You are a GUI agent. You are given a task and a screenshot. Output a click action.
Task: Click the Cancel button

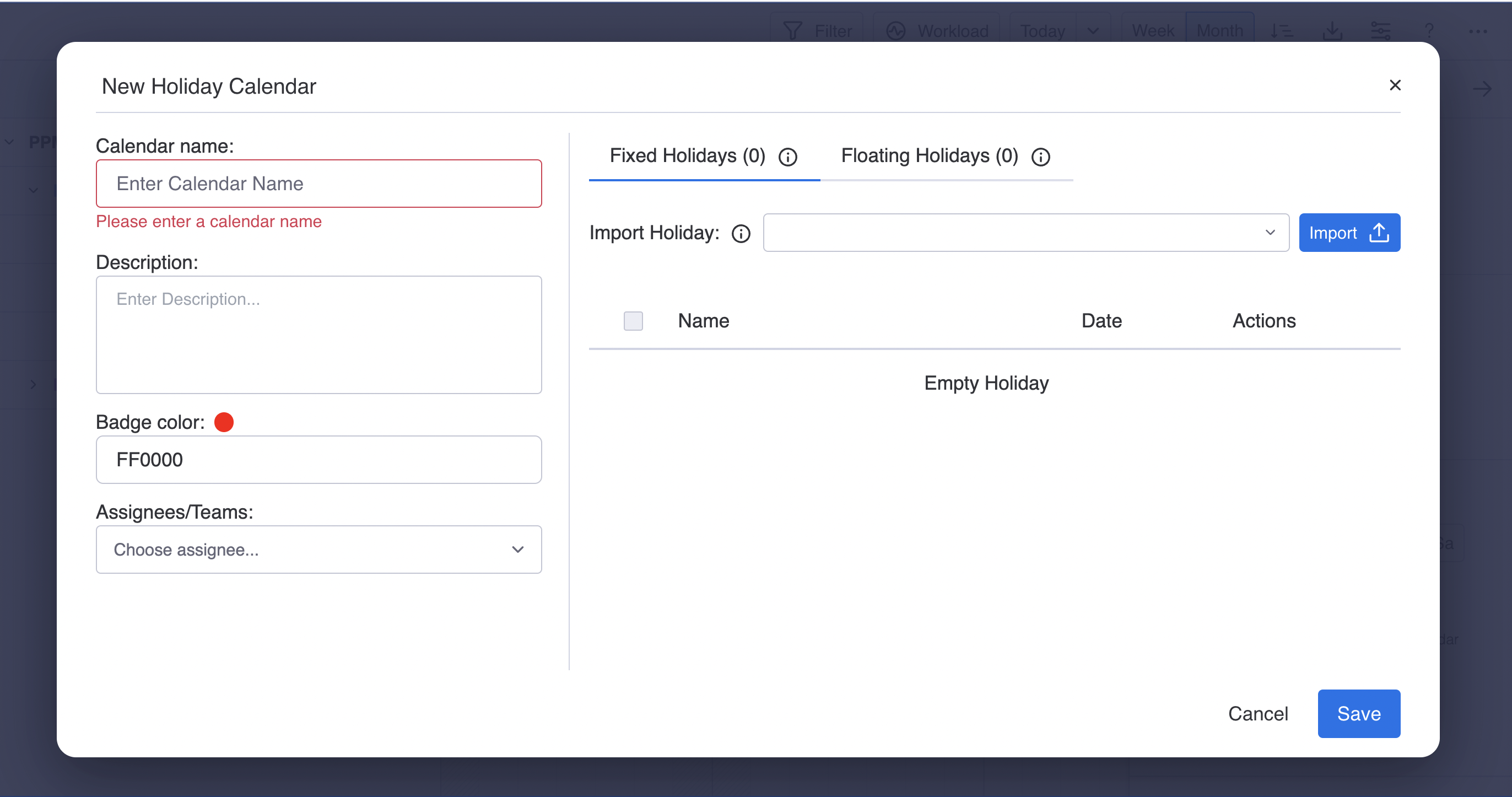1258,713
